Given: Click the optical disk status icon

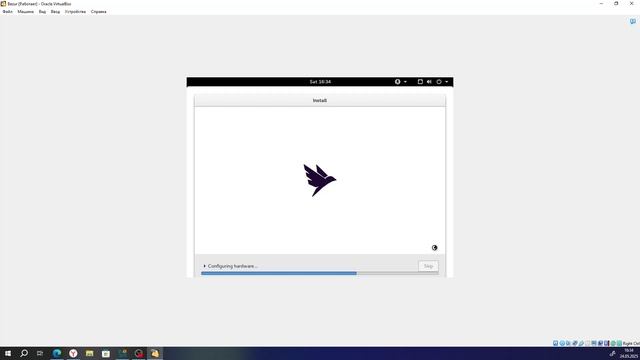Looking at the screenshot, I should [562, 343].
